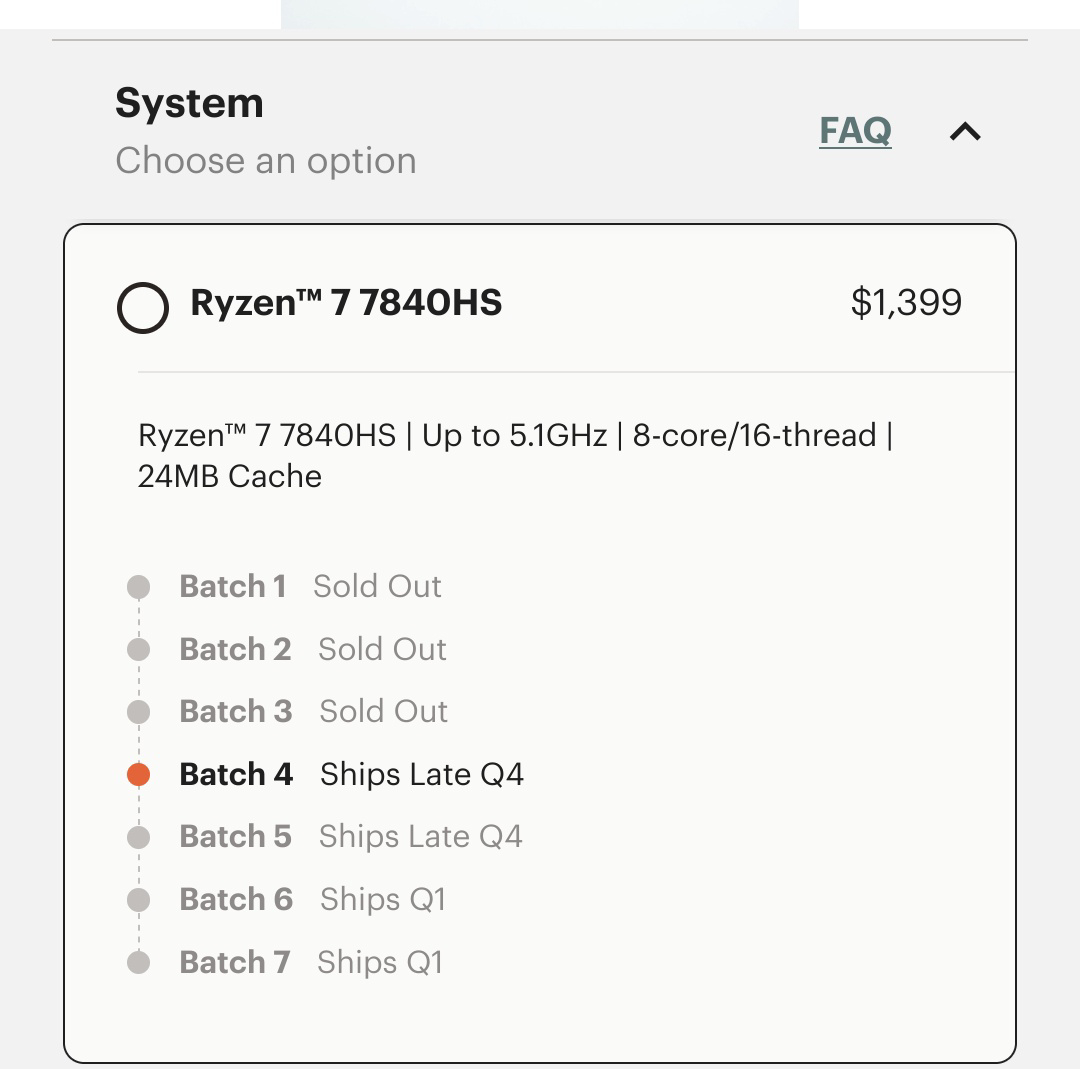The height and width of the screenshot is (1069, 1080).
Task: Select Batch 4 Ships Late Q4 entry
Action: coord(351,774)
